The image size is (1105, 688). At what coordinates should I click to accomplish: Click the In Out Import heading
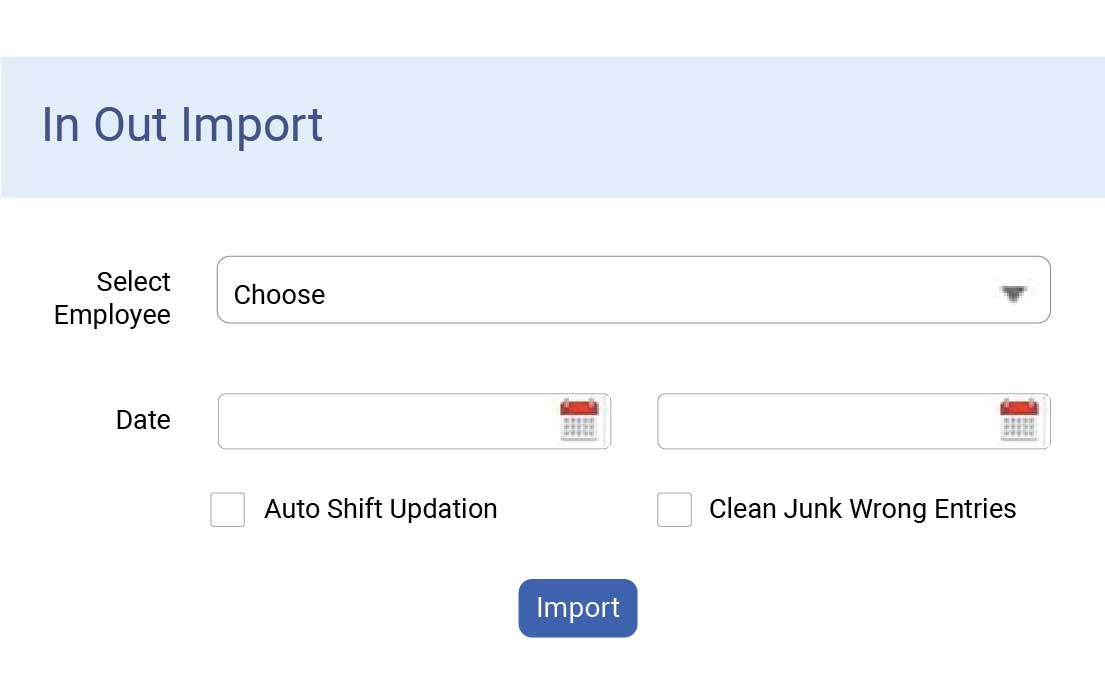coord(182,125)
